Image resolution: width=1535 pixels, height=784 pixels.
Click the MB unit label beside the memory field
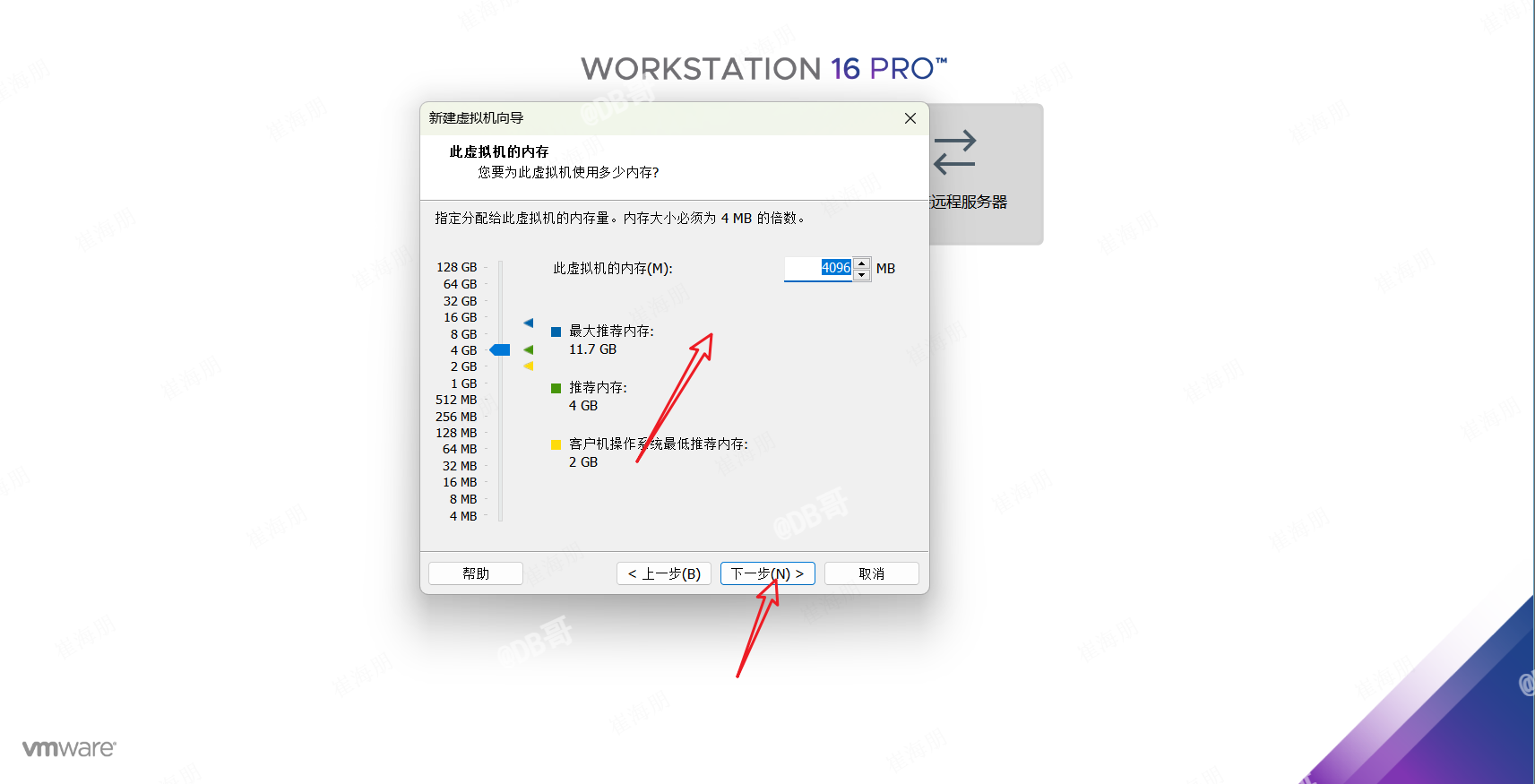885,269
